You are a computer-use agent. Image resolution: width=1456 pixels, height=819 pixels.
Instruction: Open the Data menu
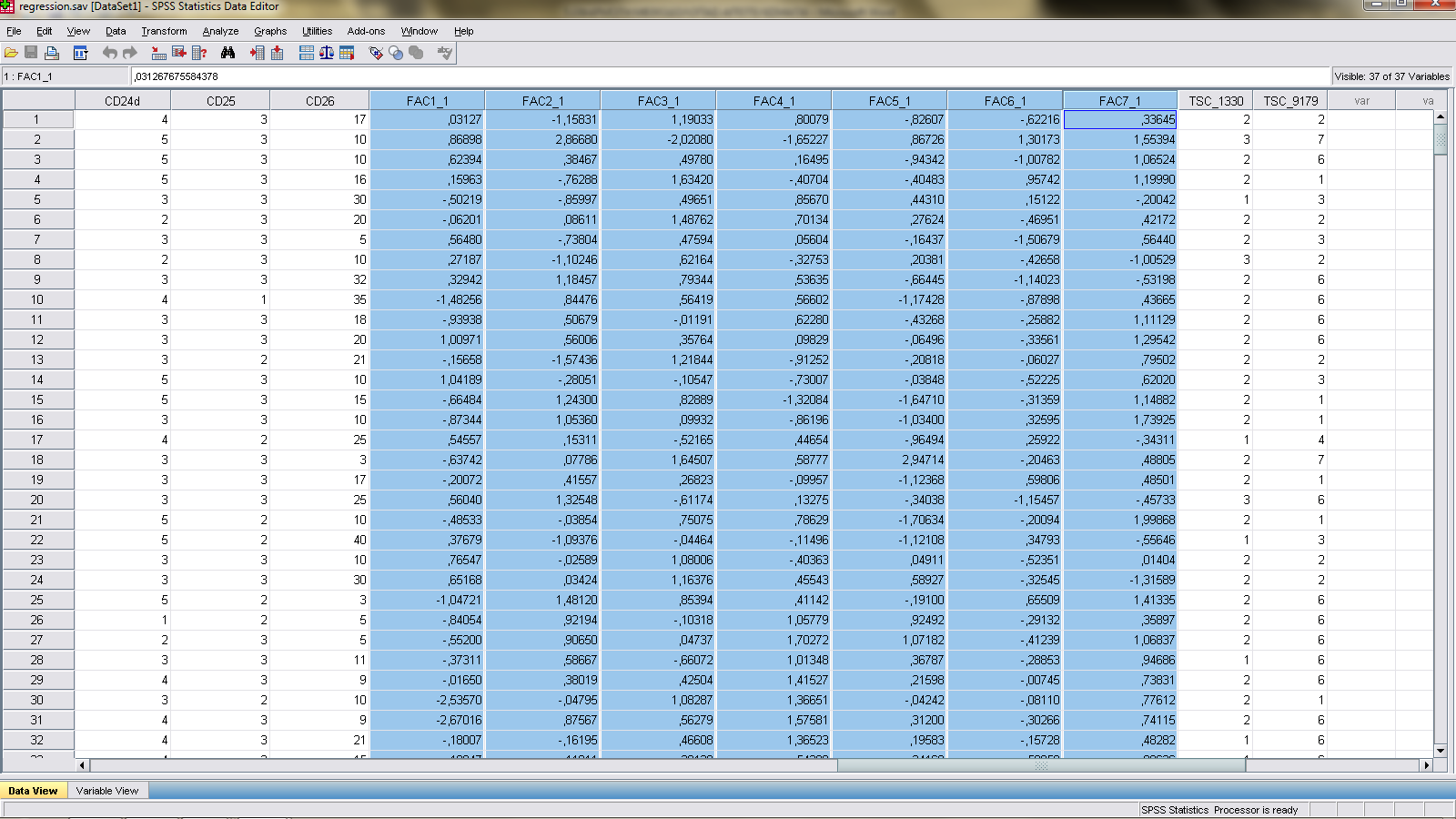click(x=116, y=31)
